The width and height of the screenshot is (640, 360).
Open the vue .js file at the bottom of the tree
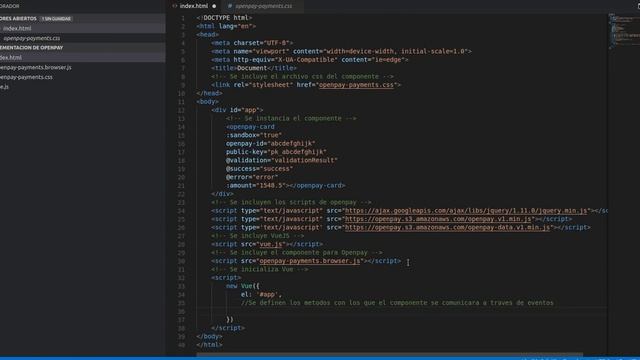point(4,87)
